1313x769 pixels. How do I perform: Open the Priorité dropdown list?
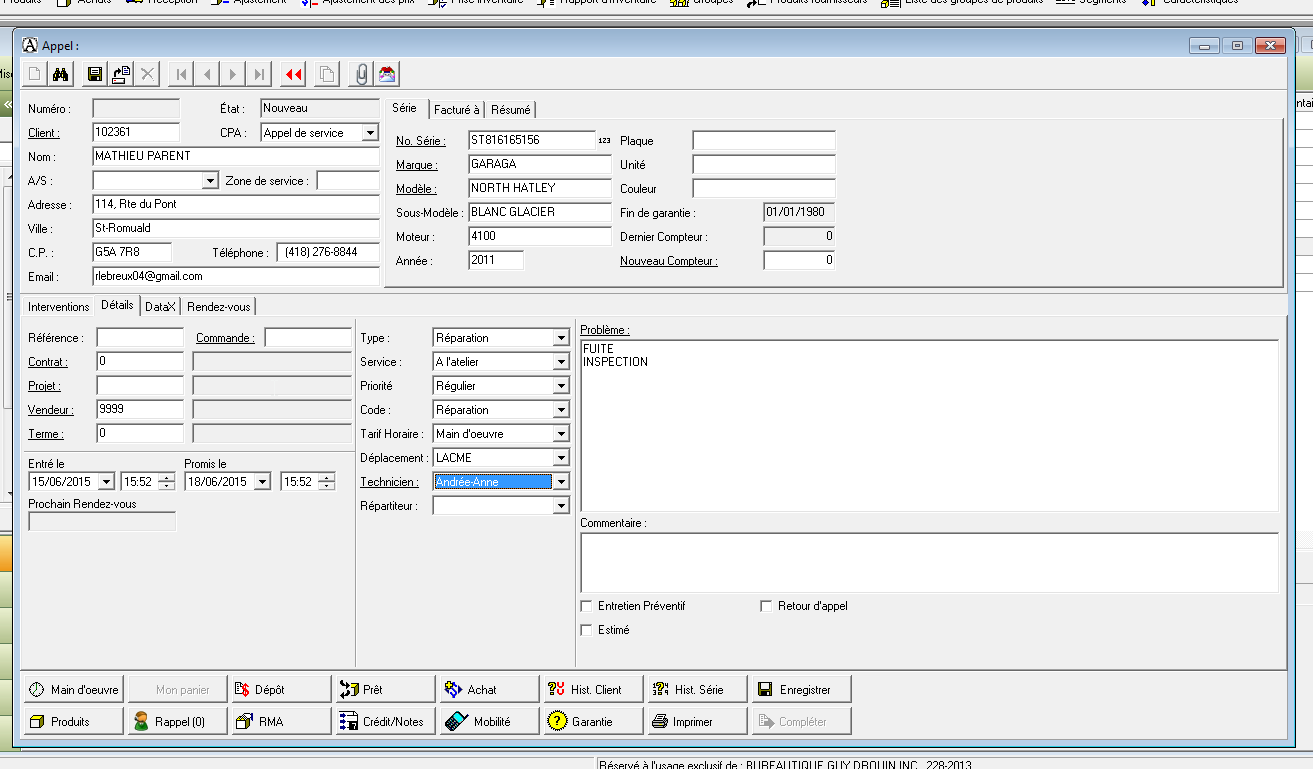coord(561,386)
